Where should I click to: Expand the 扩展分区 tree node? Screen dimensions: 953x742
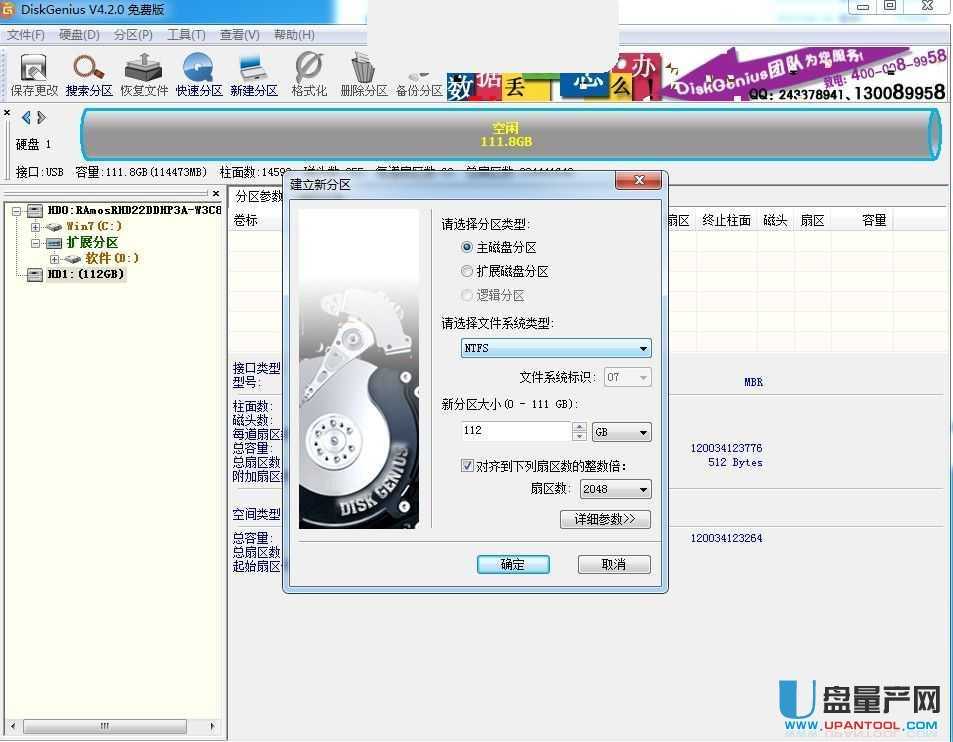pos(33,243)
